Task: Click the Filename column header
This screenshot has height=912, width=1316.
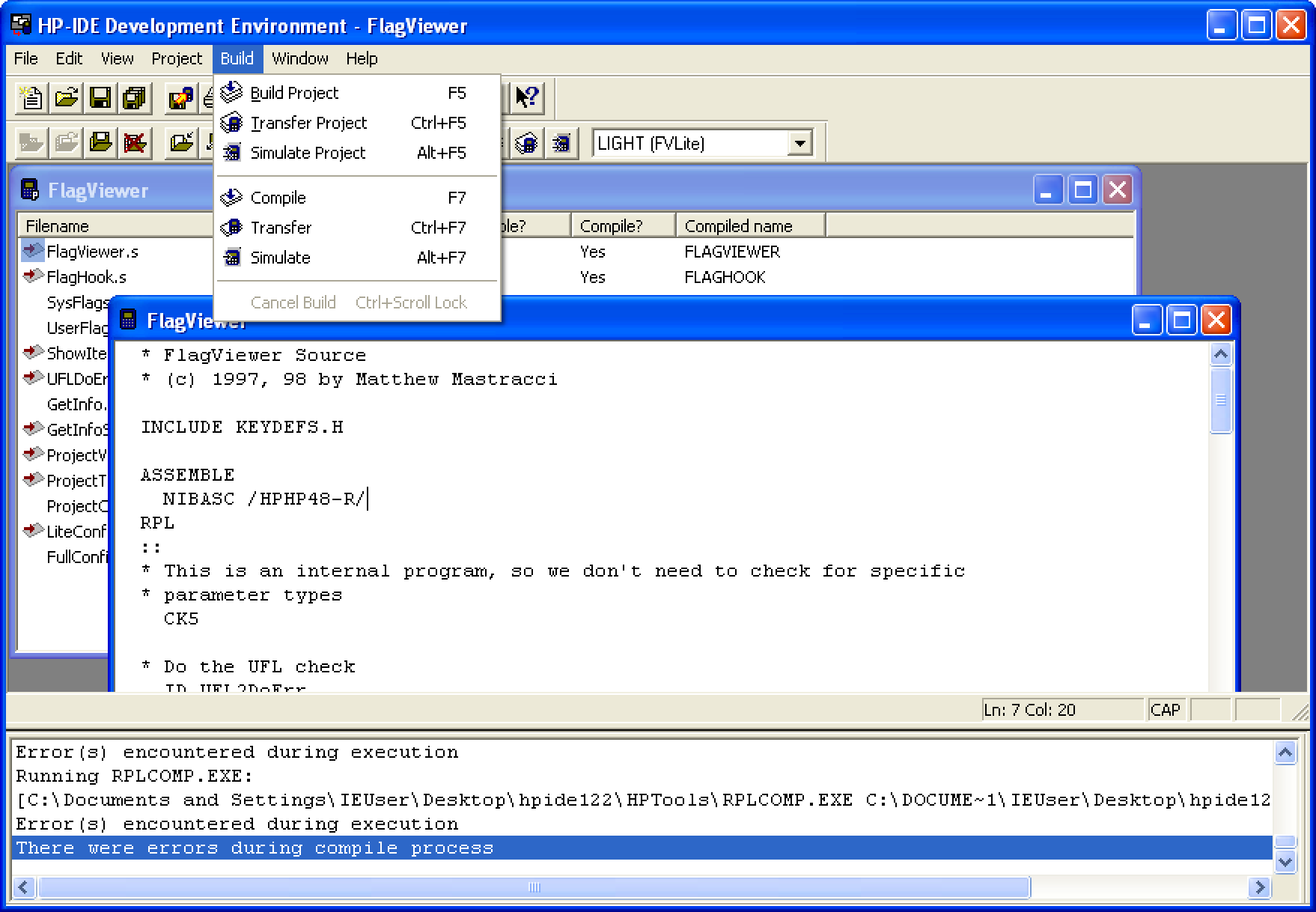Action: tap(116, 225)
